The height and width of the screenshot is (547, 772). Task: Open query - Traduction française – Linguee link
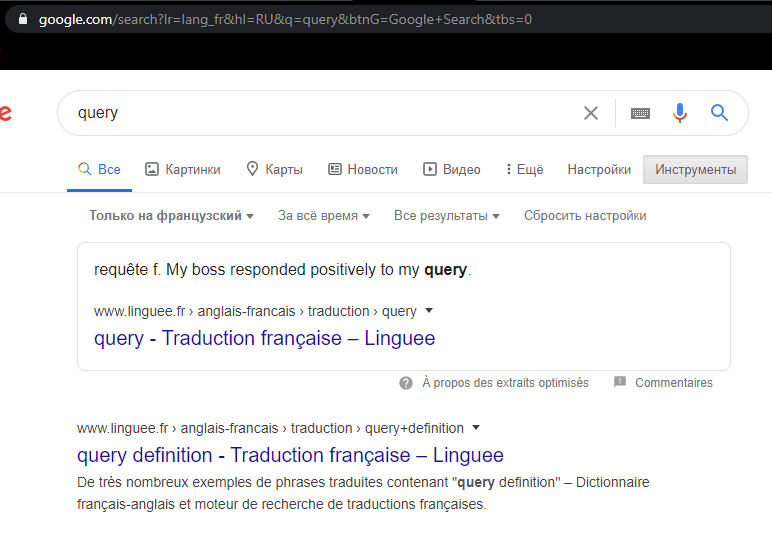tap(264, 338)
